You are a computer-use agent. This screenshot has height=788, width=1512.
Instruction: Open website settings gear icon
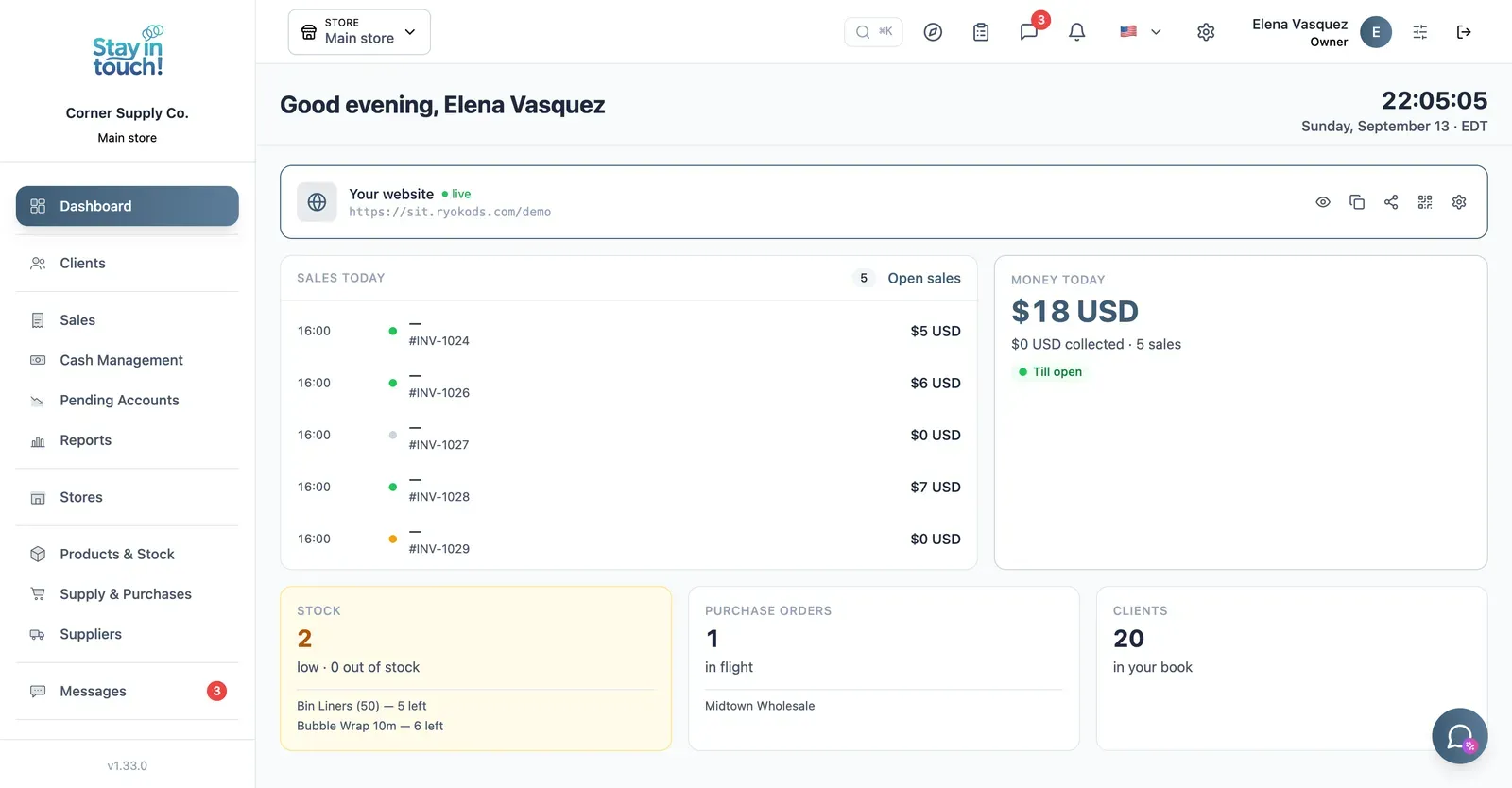click(x=1459, y=202)
